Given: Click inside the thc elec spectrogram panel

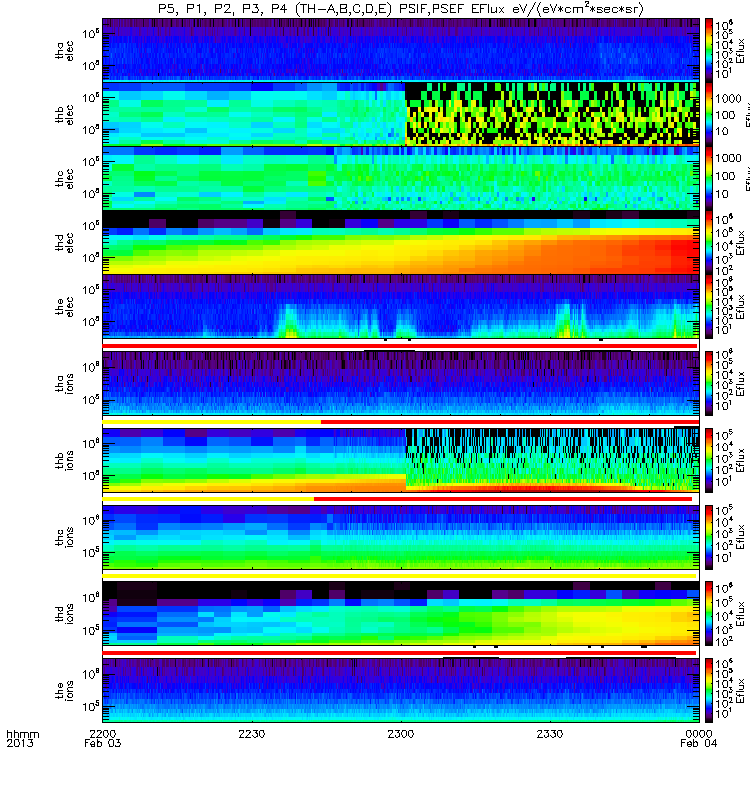Looking at the screenshot, I should pyautogui.click(x=401, y=178).
